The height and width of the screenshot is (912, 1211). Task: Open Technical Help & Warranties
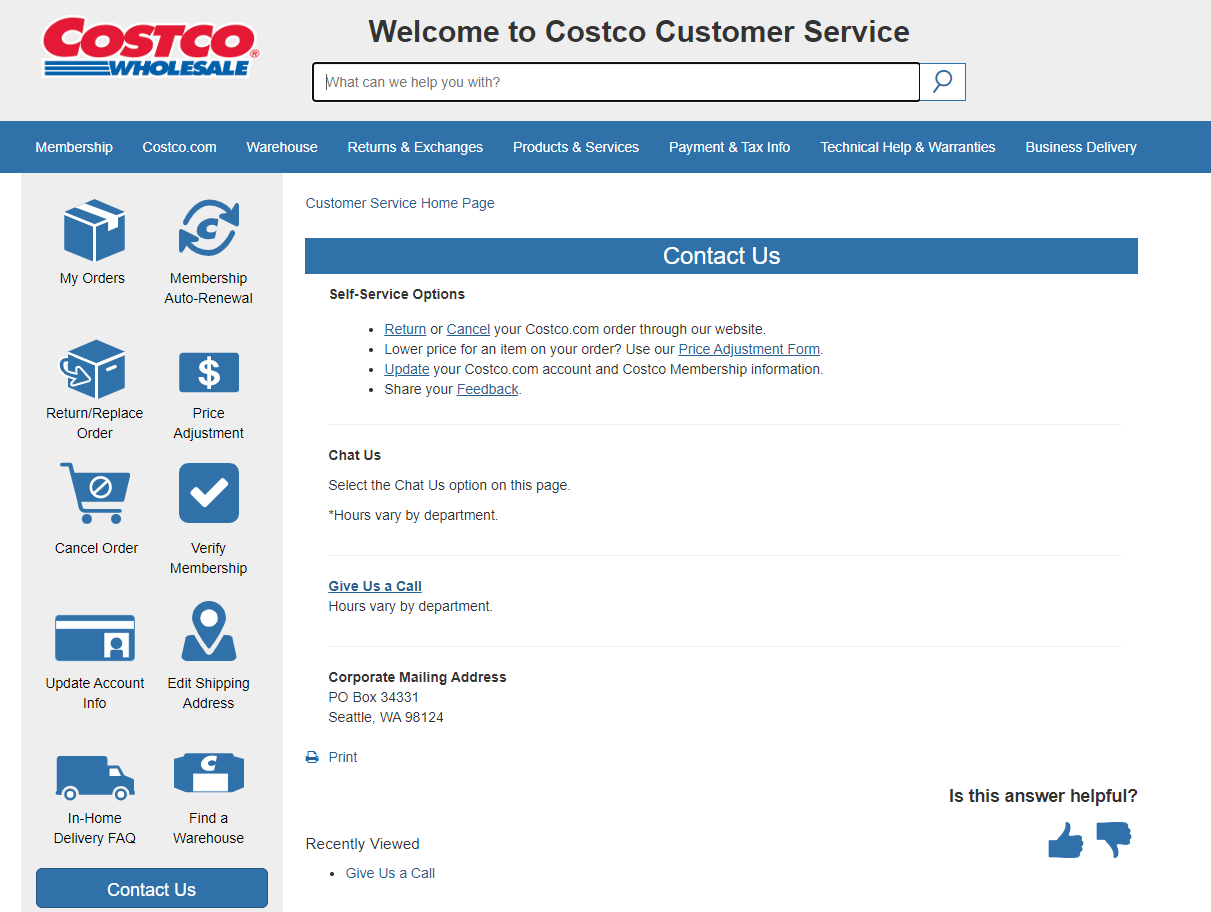907,146
